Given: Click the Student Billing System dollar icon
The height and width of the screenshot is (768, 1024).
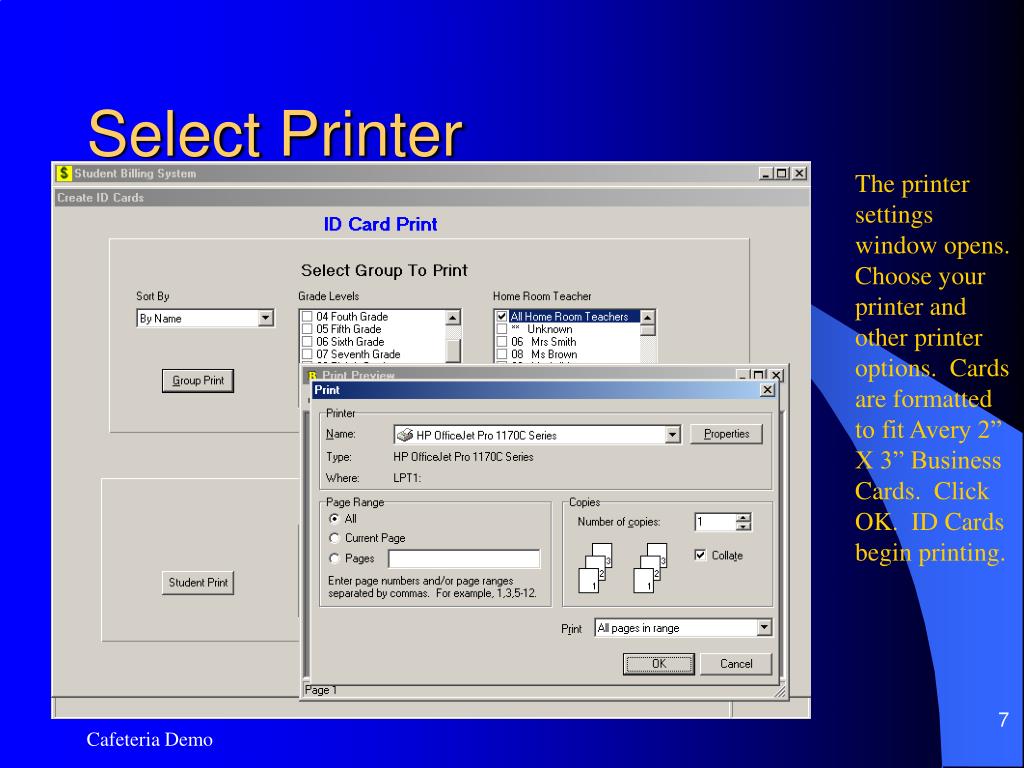Looking at the screenshot, I should (63, 173).
